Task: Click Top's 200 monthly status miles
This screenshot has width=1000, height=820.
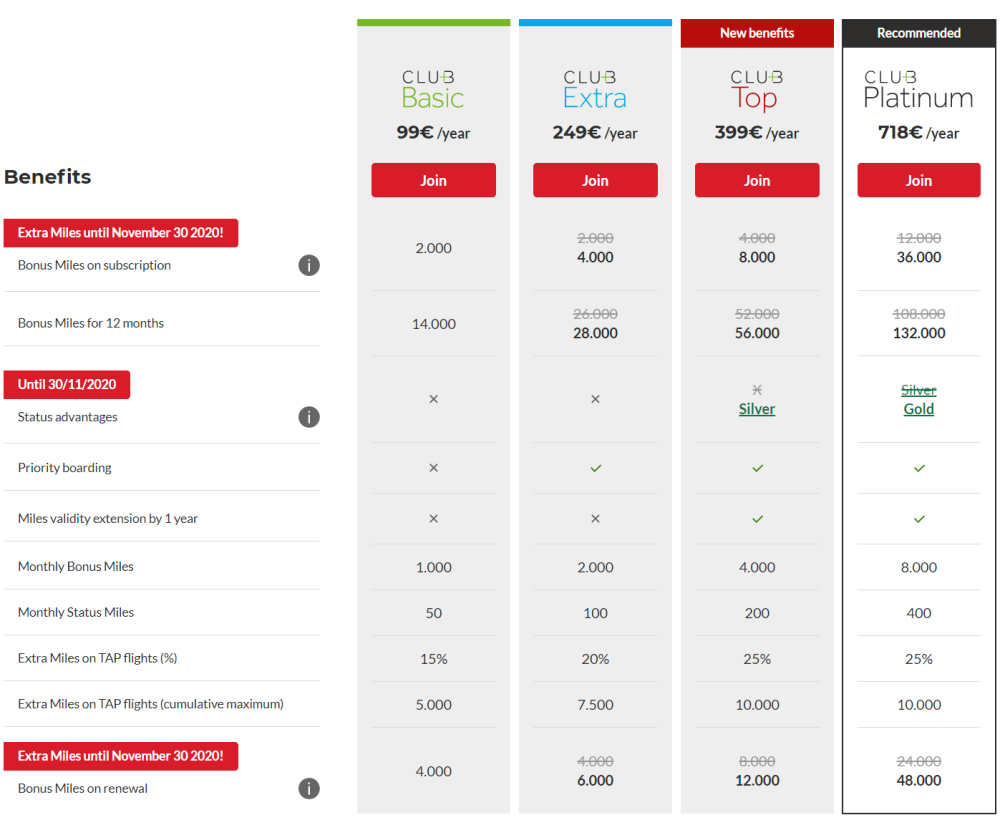Action: pos(757,613)
